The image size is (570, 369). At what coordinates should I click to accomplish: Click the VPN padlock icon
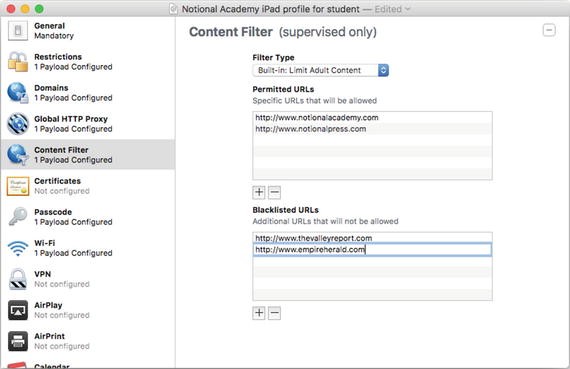(x=18, y=279)
